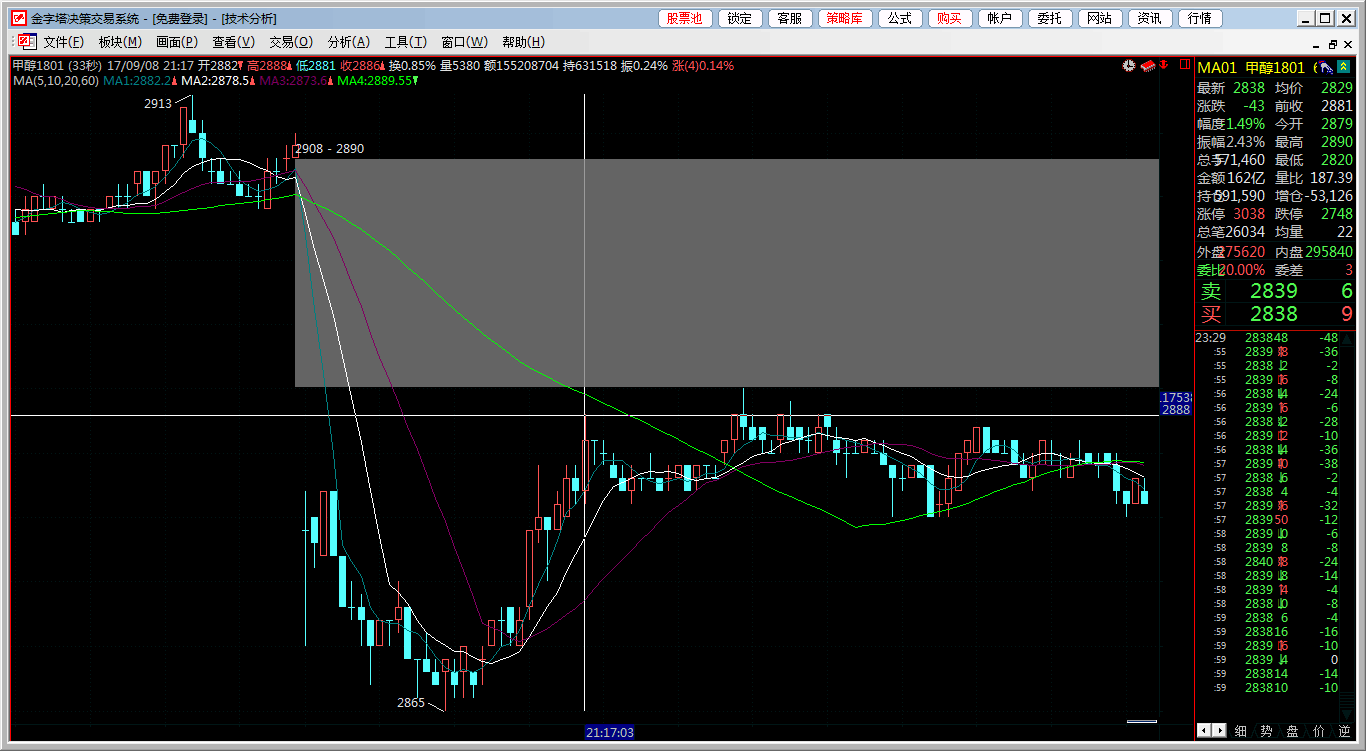Open the 策略库 button

pyautogui.click(x=846, y=18)
